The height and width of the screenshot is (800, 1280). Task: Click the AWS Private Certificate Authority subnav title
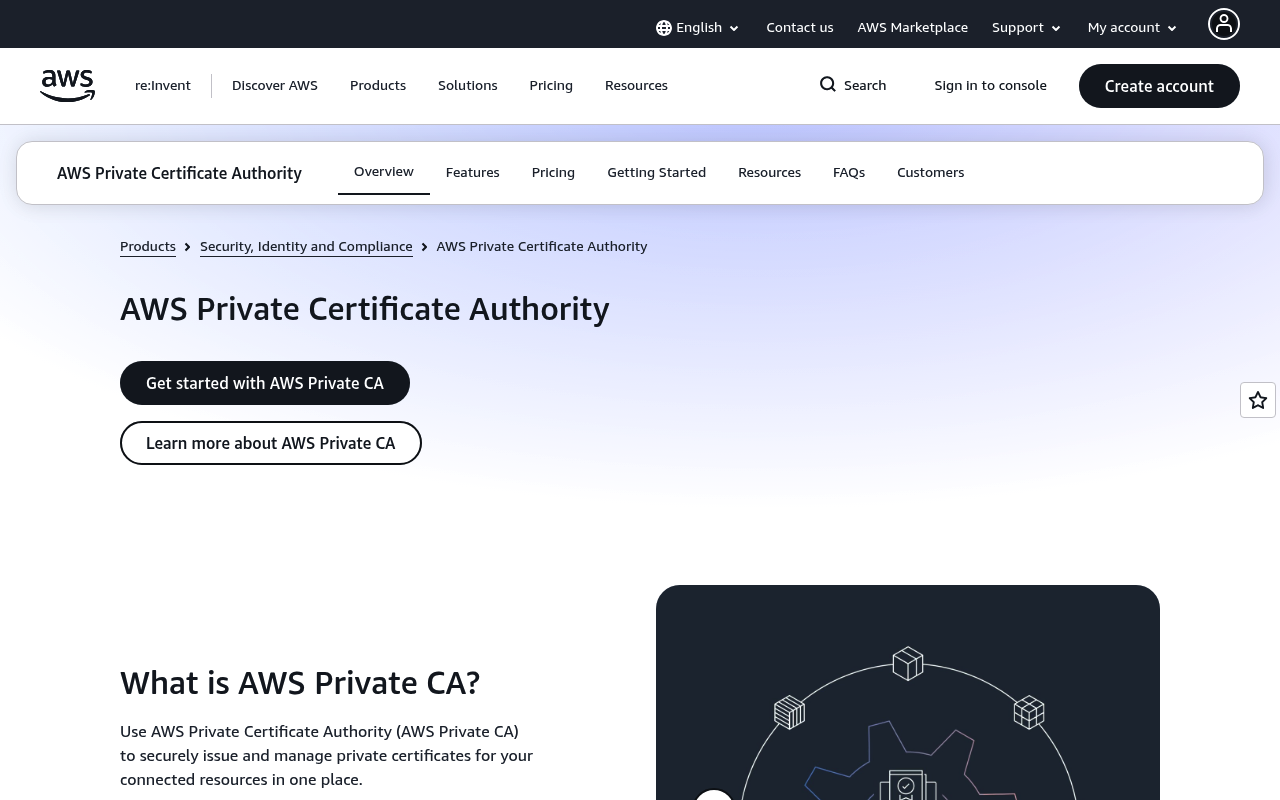coord(179,173)
